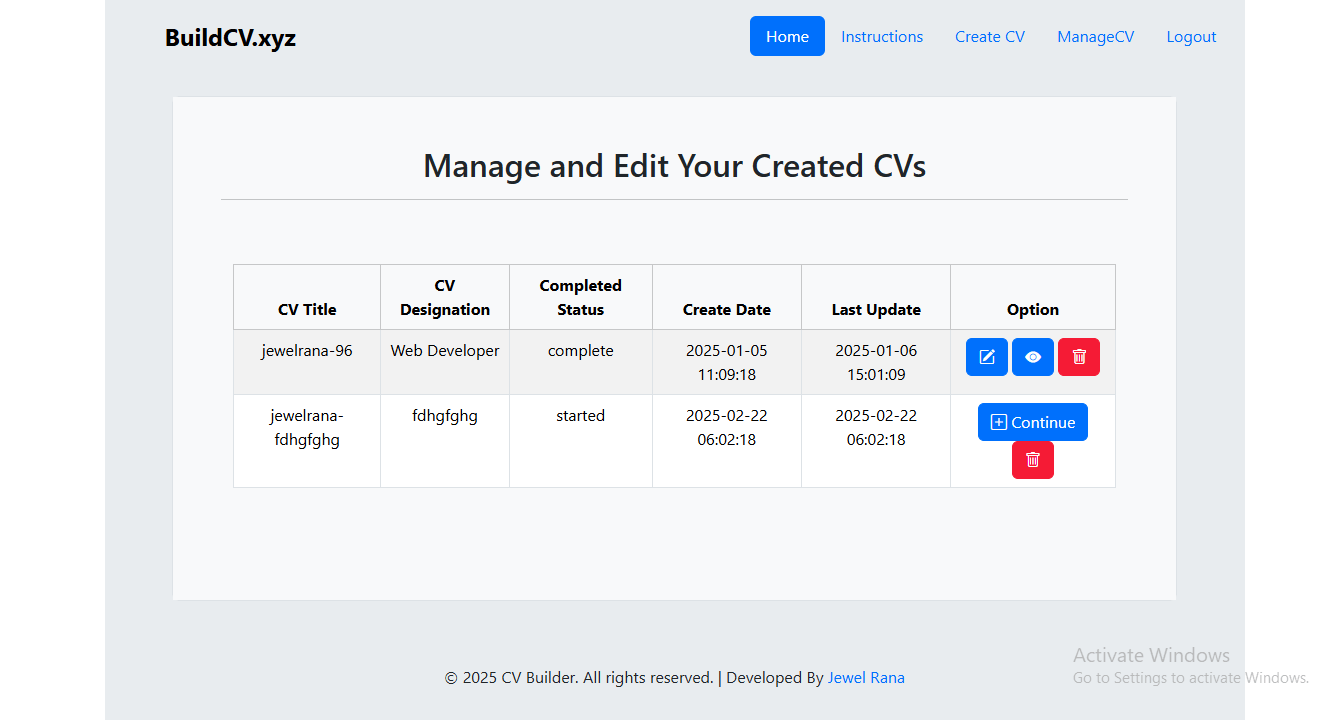Edit the jewelrana-96 CV with pencil icon

click(986, 357)
